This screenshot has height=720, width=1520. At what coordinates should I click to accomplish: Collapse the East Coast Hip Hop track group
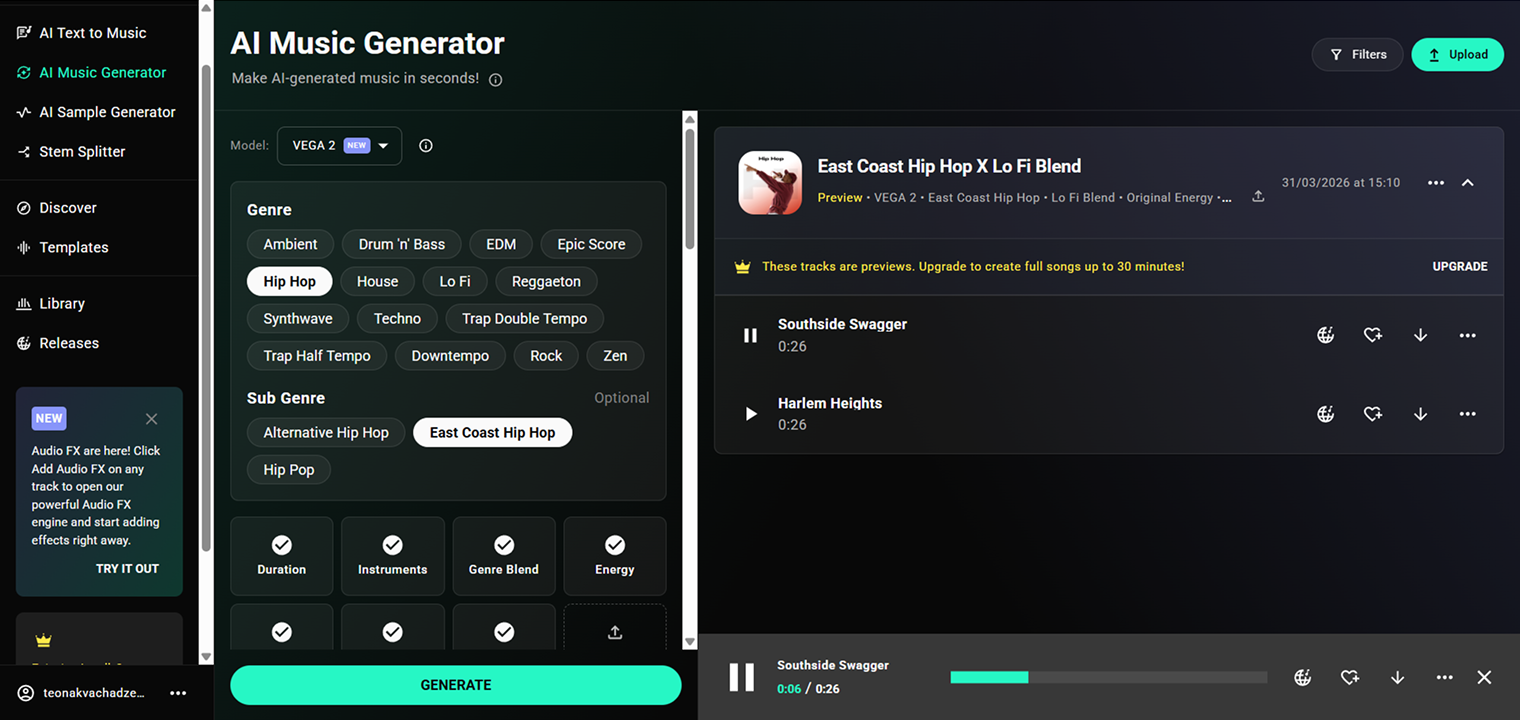(x=1468, y=183)
